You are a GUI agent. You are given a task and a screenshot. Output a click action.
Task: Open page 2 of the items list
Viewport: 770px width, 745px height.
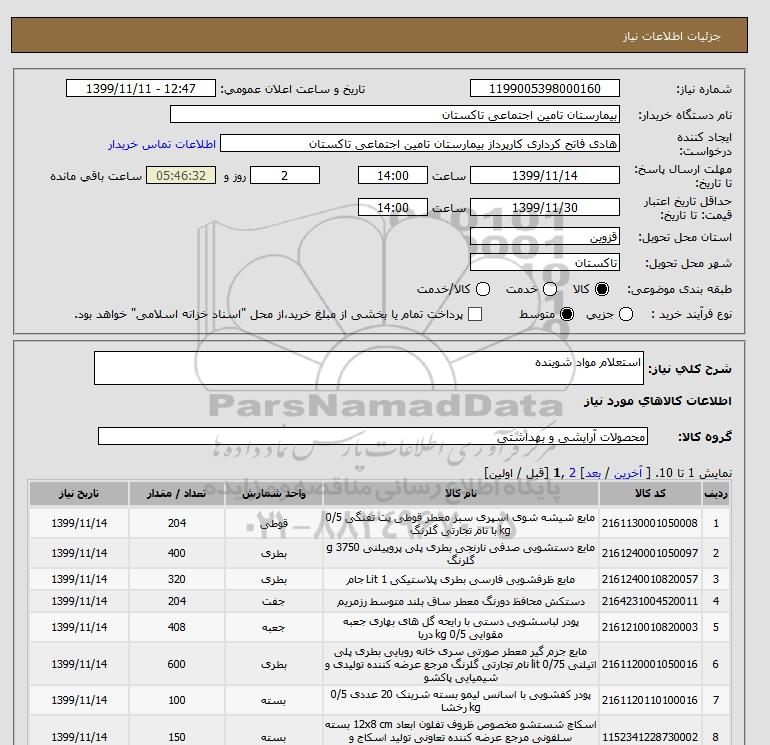click(572, 473)
